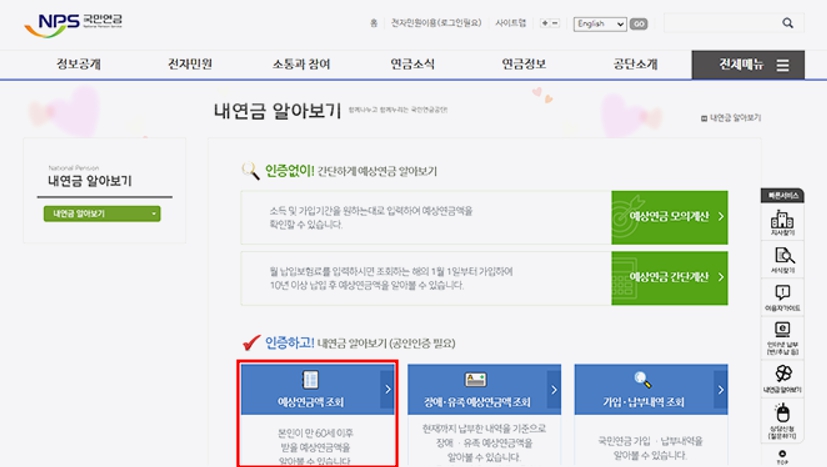The width and height of the screenshot is (827, 467).
Task: Open 가입·납부내역 조회 card title
Action: [x=643, y=402]
